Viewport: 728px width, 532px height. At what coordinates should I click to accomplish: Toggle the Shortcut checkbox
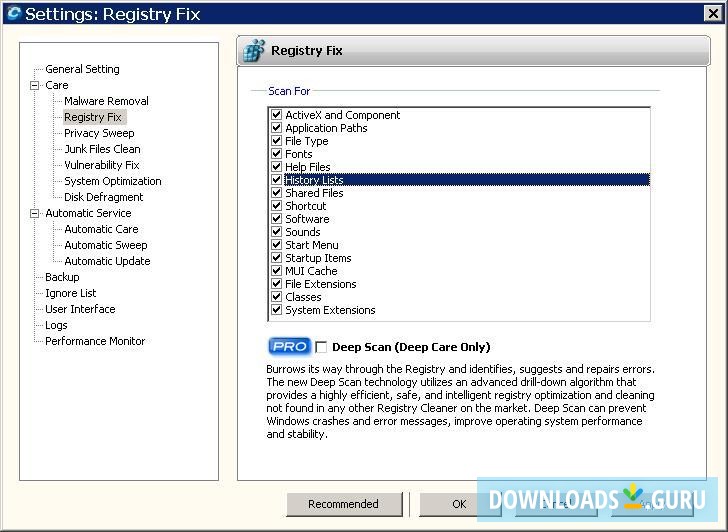coord(277,205)
